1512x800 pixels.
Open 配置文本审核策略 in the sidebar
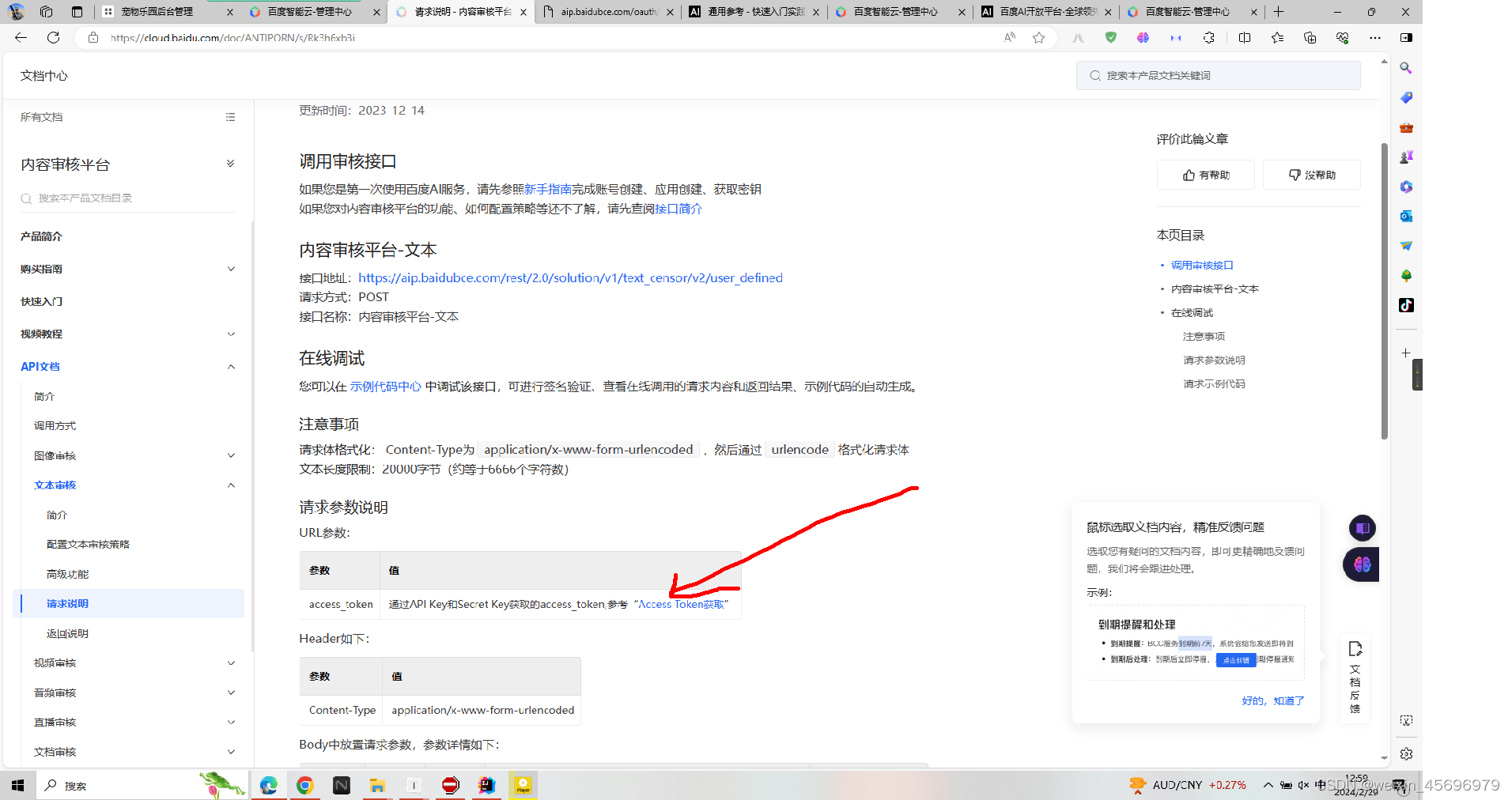pos(88,544)
